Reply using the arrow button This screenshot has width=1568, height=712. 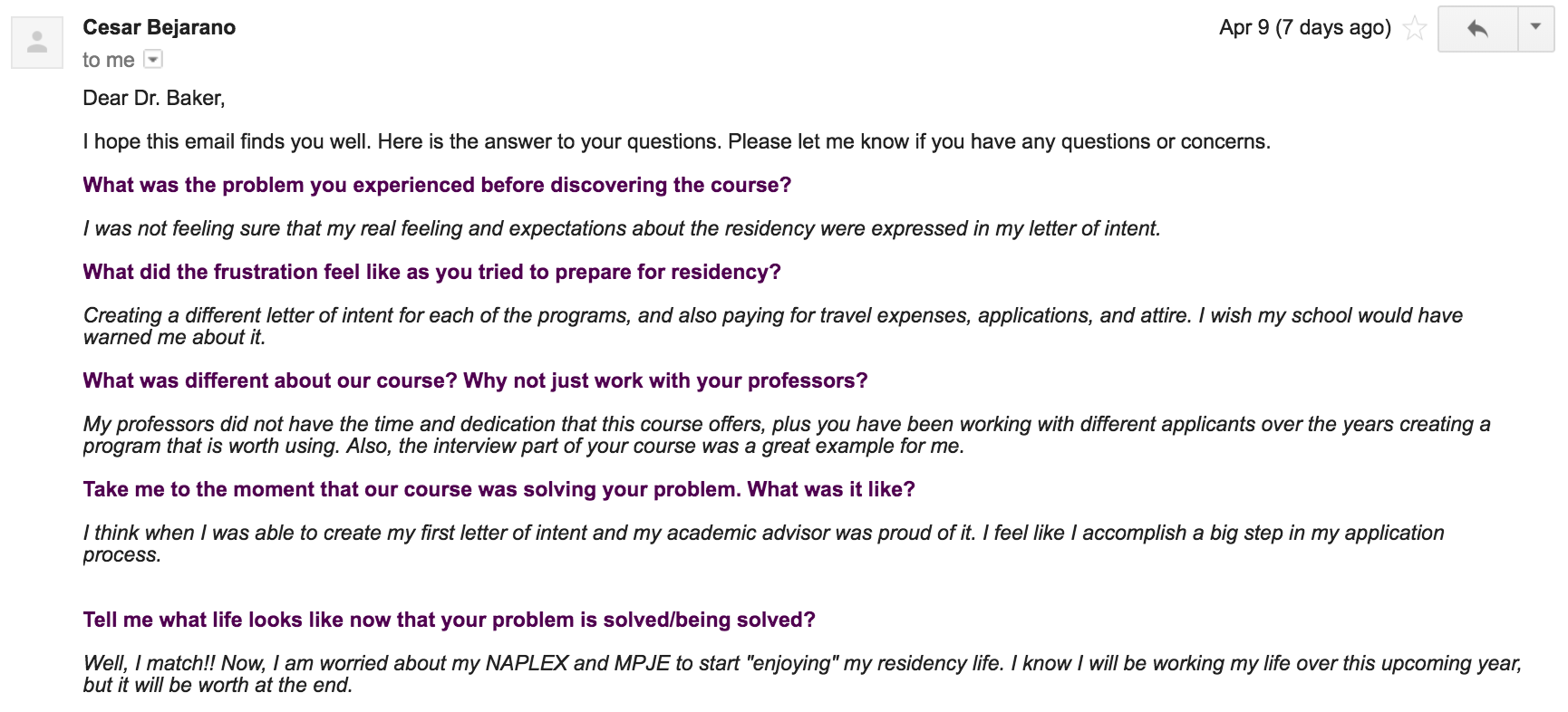pyautogui.click(x=1477, y=29)
